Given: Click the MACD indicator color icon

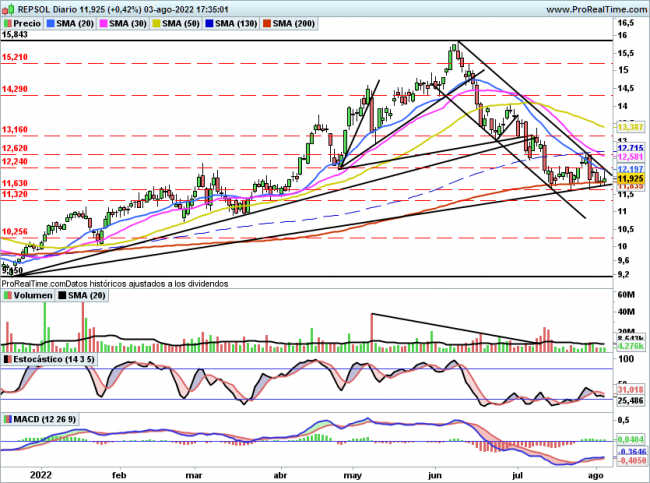Looking at the screenshot, I should (x=7, y=419).
